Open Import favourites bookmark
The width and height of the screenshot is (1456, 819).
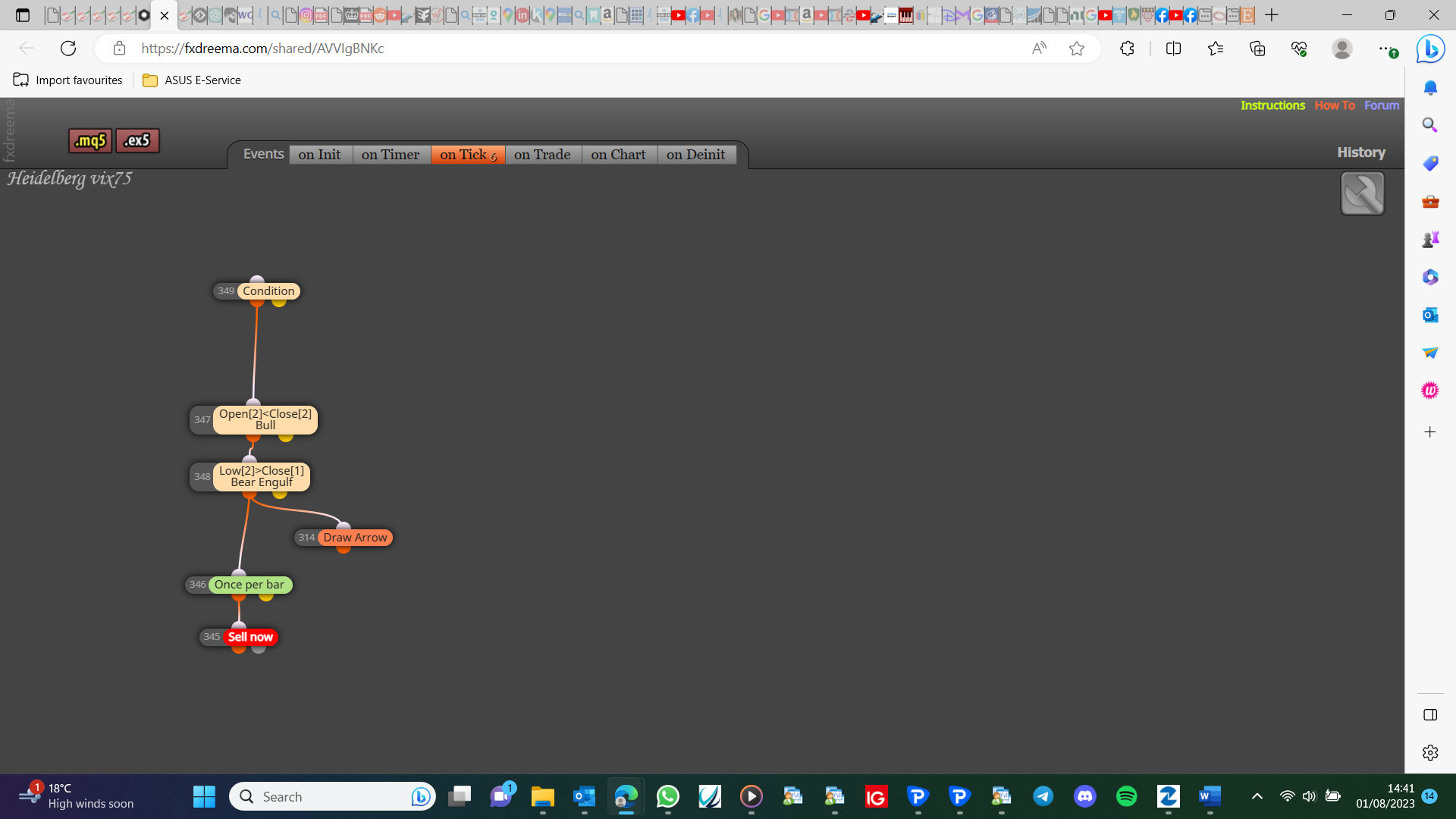[67, 80]
